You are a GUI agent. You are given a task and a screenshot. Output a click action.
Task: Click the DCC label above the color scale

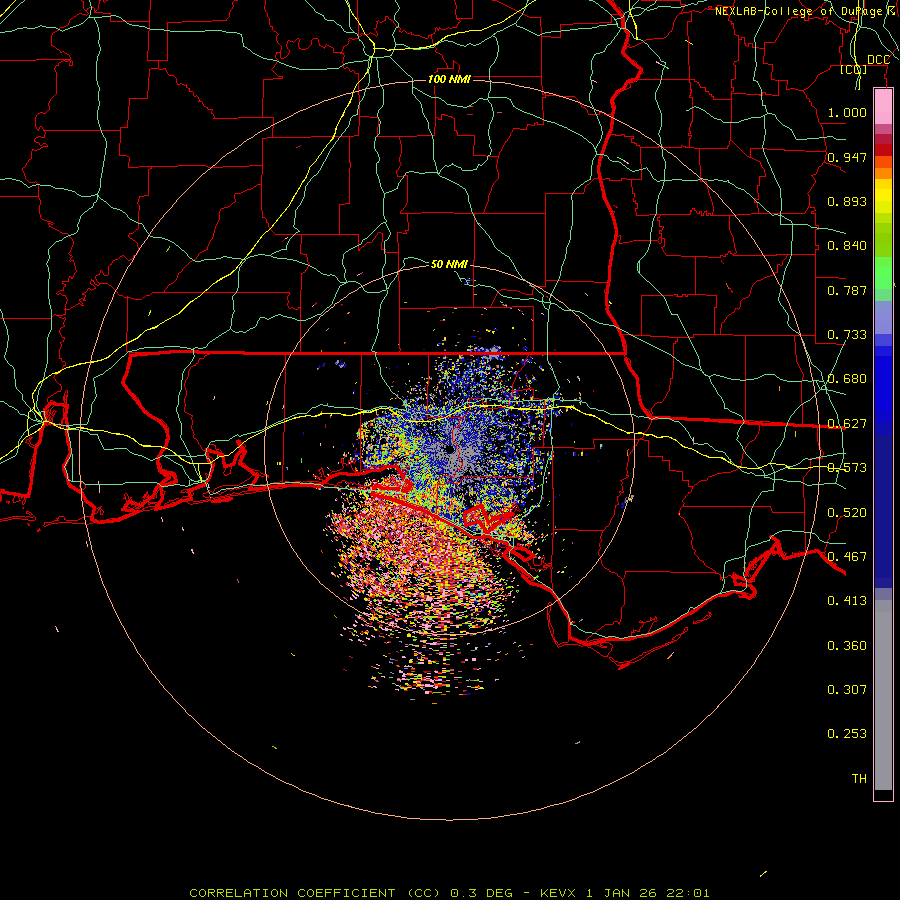point(878,60)
